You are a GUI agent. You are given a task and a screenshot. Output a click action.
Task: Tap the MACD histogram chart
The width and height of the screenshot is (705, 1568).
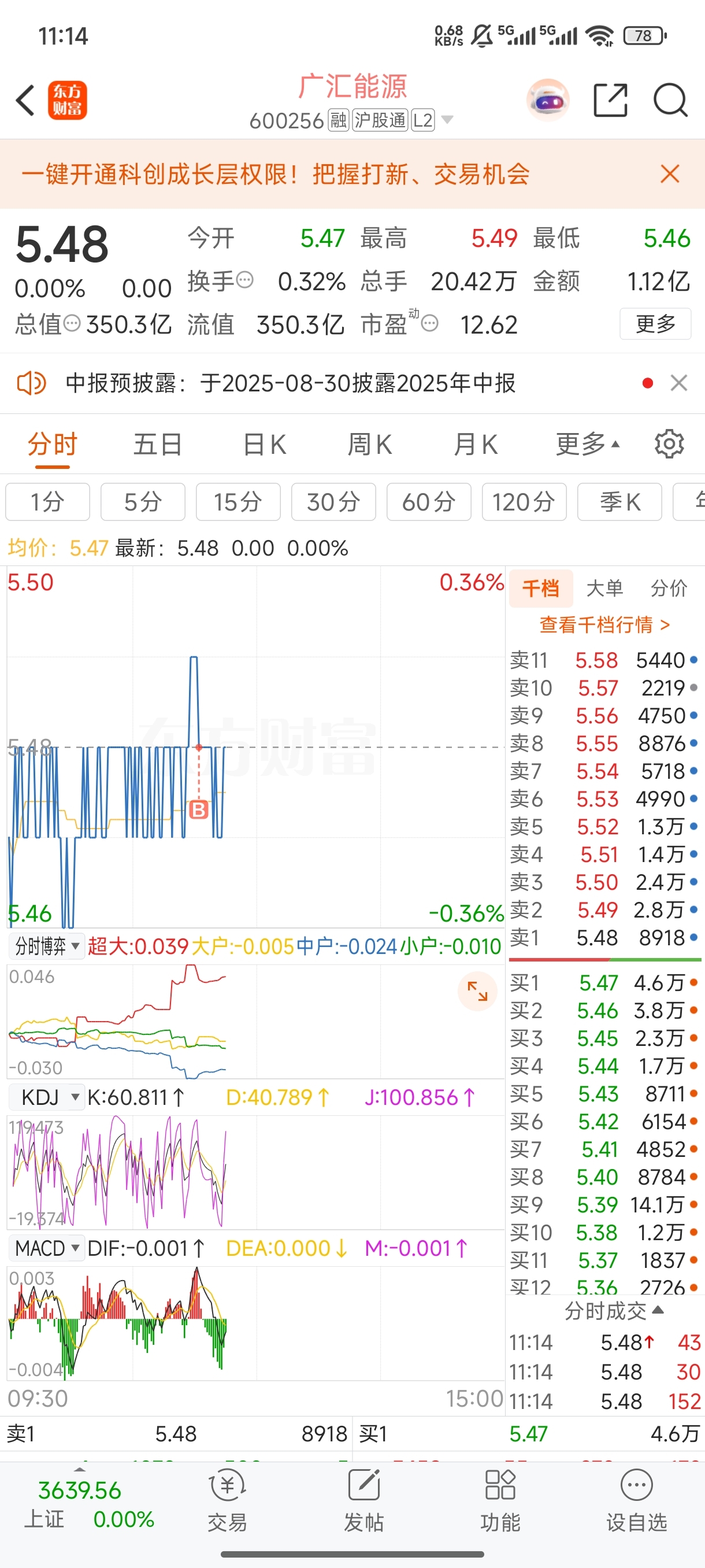click(255, 1323)
